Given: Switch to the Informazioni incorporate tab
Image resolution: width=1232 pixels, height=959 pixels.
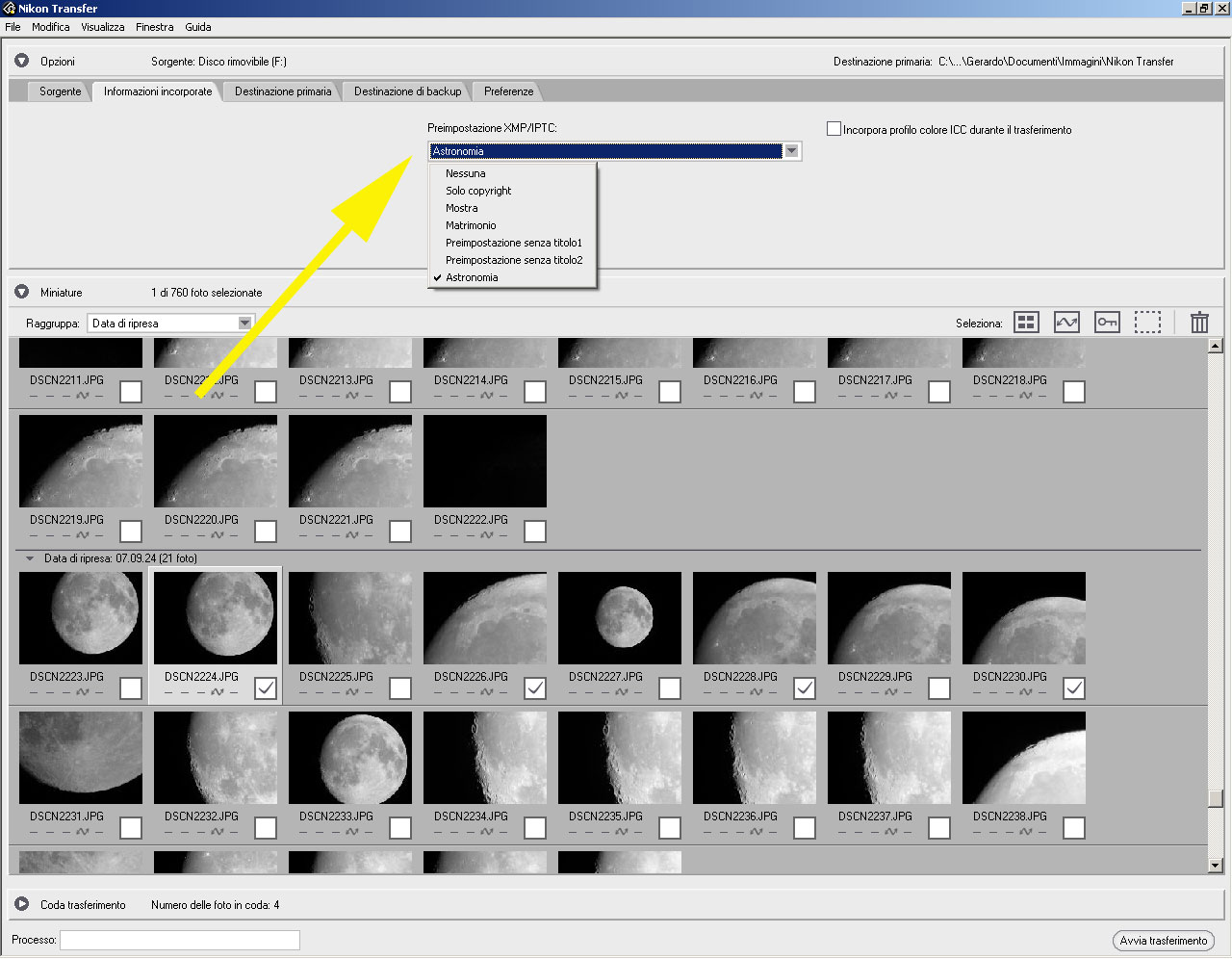Looking at the screenshot, I should (158, 91).
